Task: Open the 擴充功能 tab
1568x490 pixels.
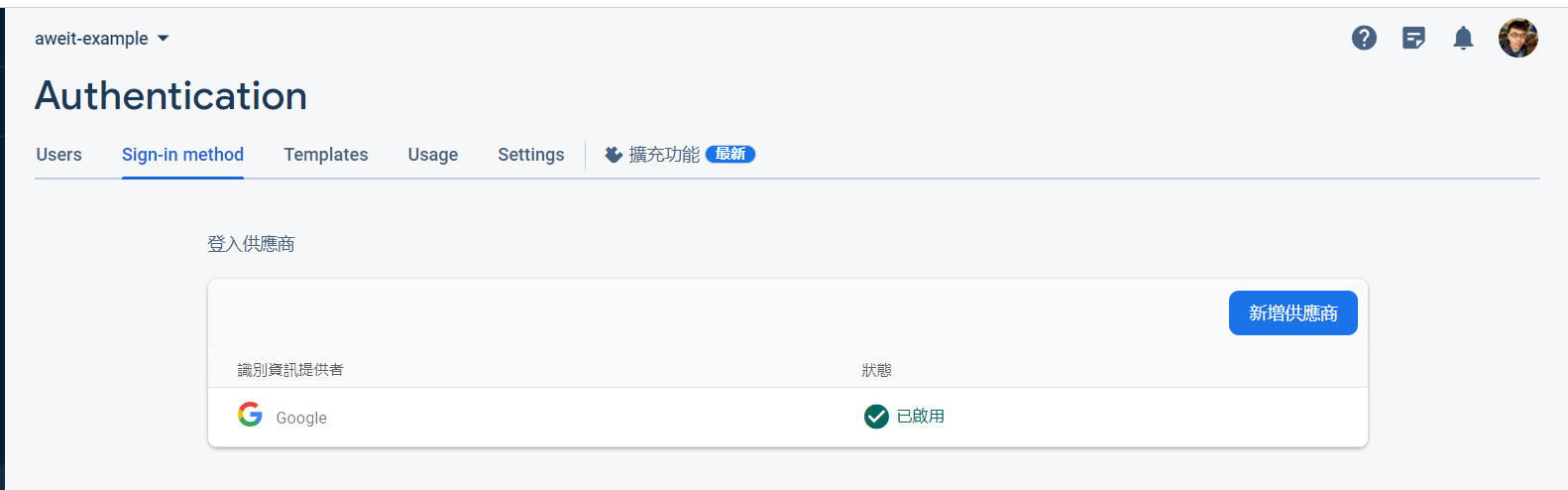Action: [x=680, y=155]
